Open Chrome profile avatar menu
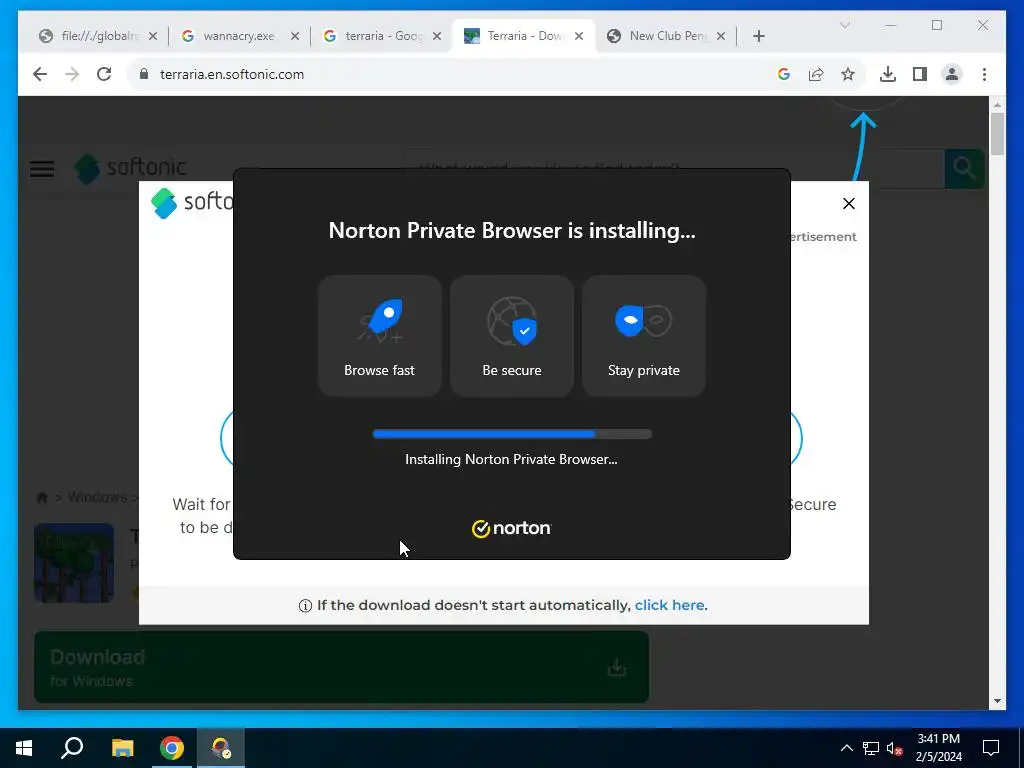Screen dimensions: 1024x768 [x=952, y=74]
